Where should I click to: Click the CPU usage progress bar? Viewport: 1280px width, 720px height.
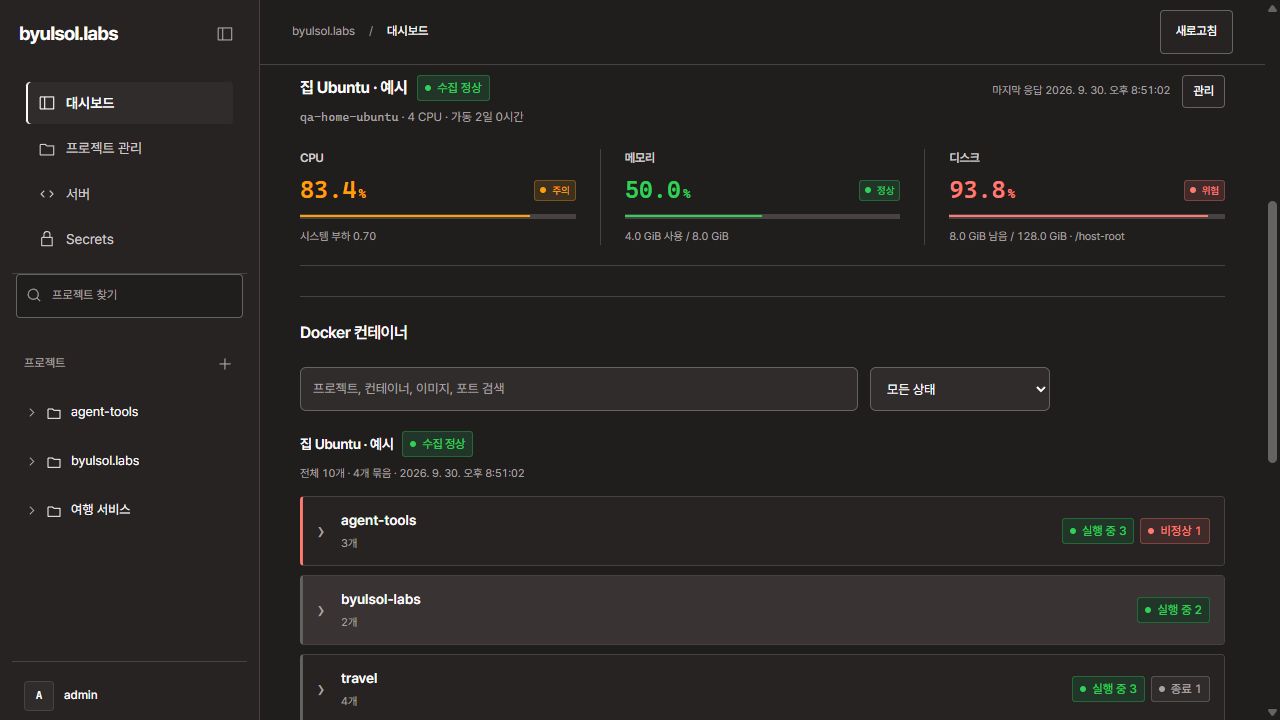click(438, 216)
